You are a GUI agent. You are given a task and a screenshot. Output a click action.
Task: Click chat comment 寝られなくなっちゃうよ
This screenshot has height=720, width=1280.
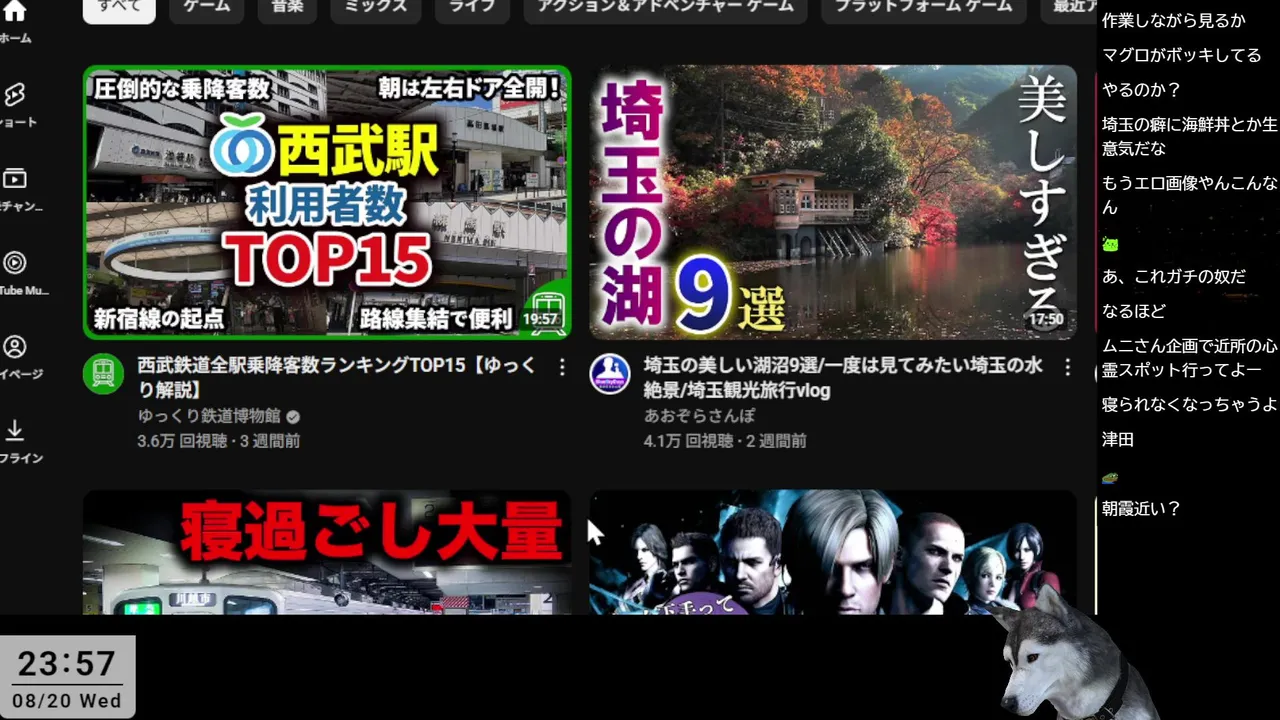1189,404
